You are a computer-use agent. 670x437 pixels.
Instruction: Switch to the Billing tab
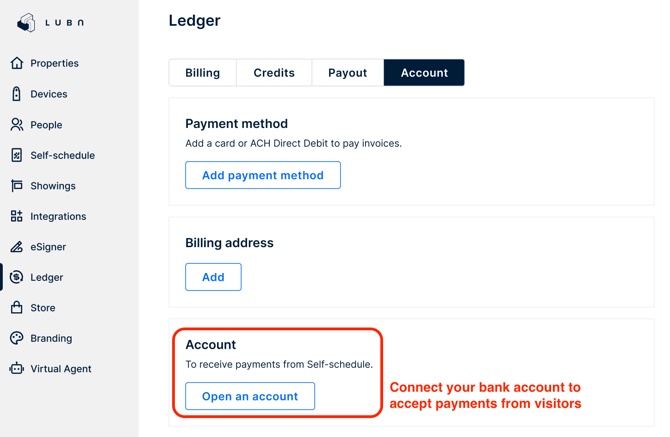[x=203, y=73]
